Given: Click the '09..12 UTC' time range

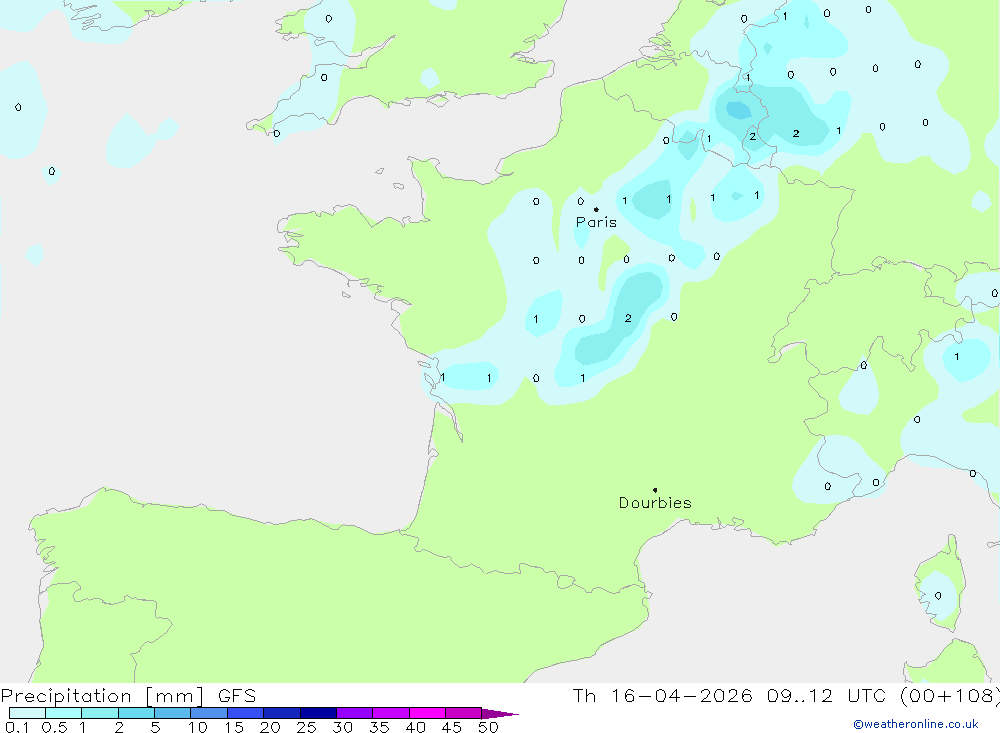Looking at the screenshot, I should (x=827, y=696).
